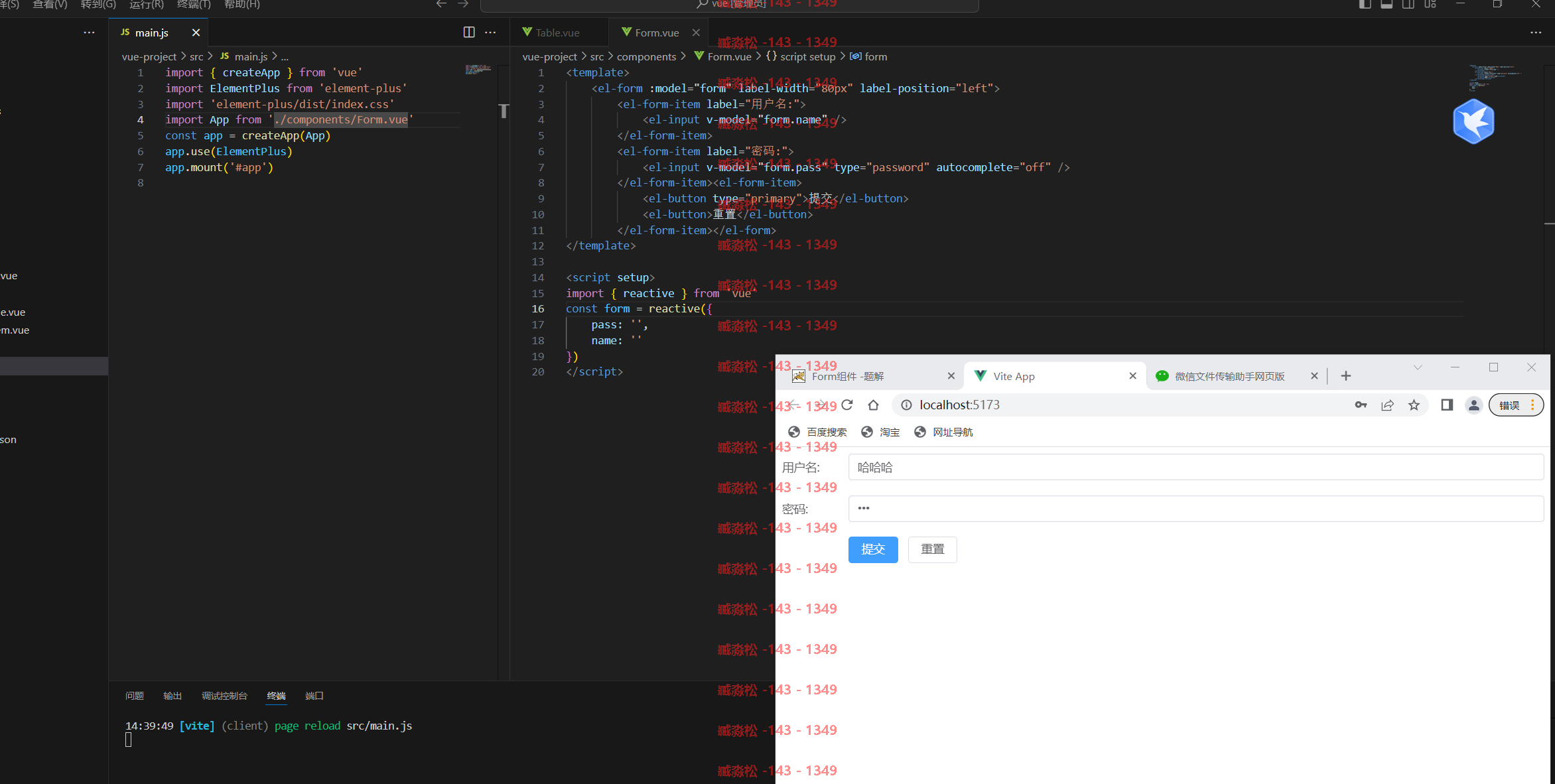
Task: Open the 运行(R) menu
Action: tap(147, 5)
